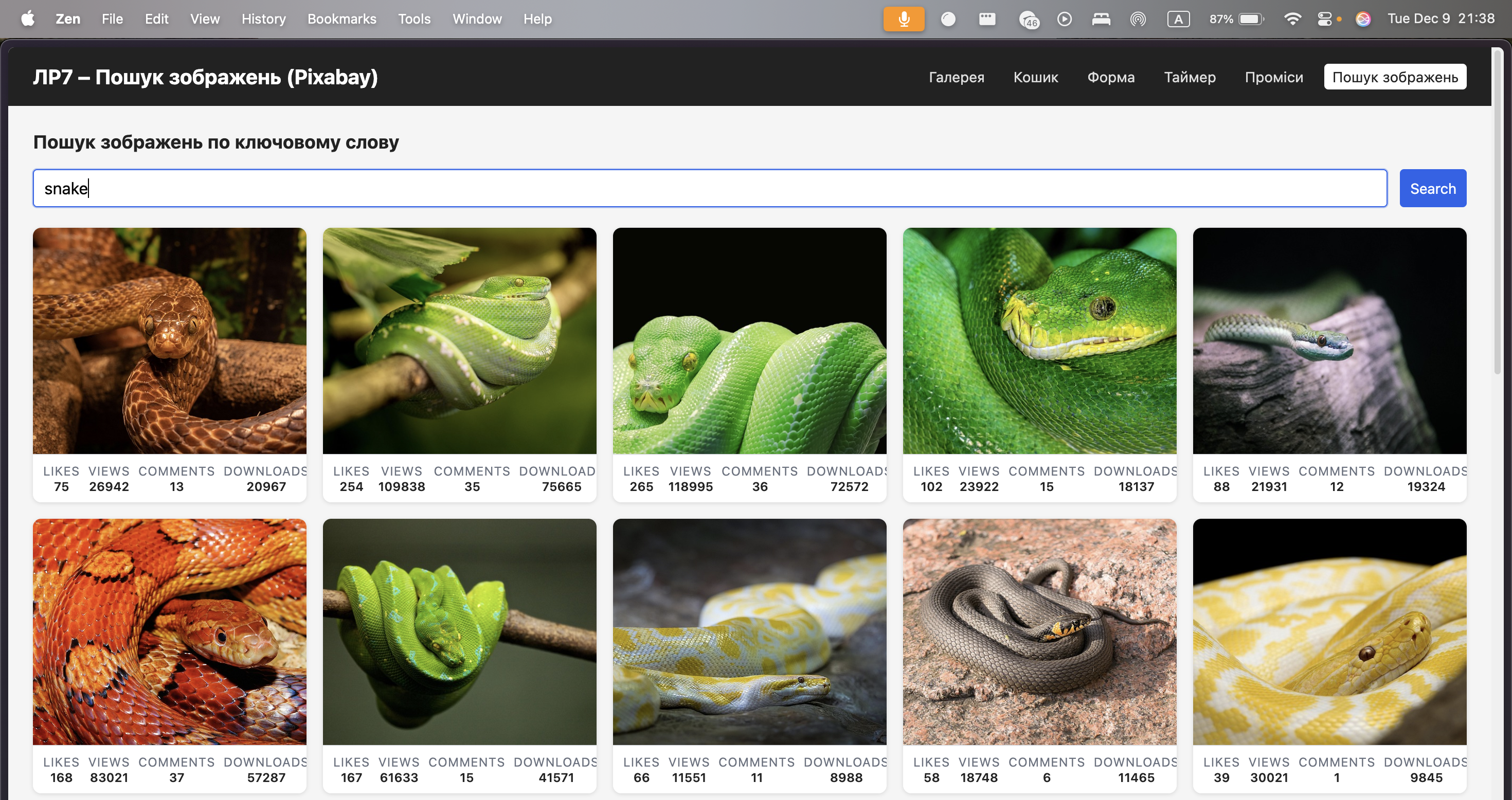Open the History menu
The image size is (1512, 800).
[263, 19]
